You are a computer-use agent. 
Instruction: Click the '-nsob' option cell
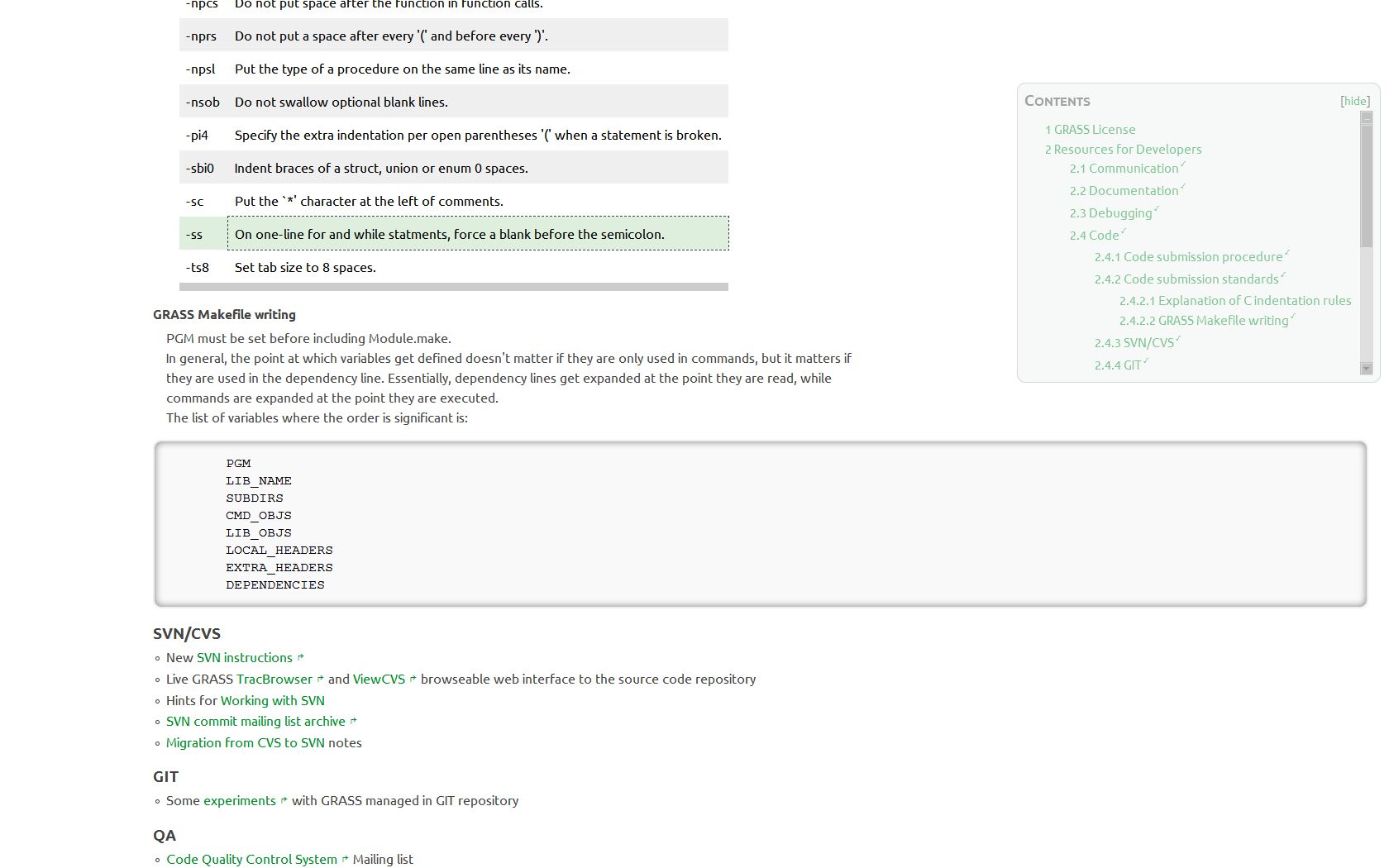point(203,102)
